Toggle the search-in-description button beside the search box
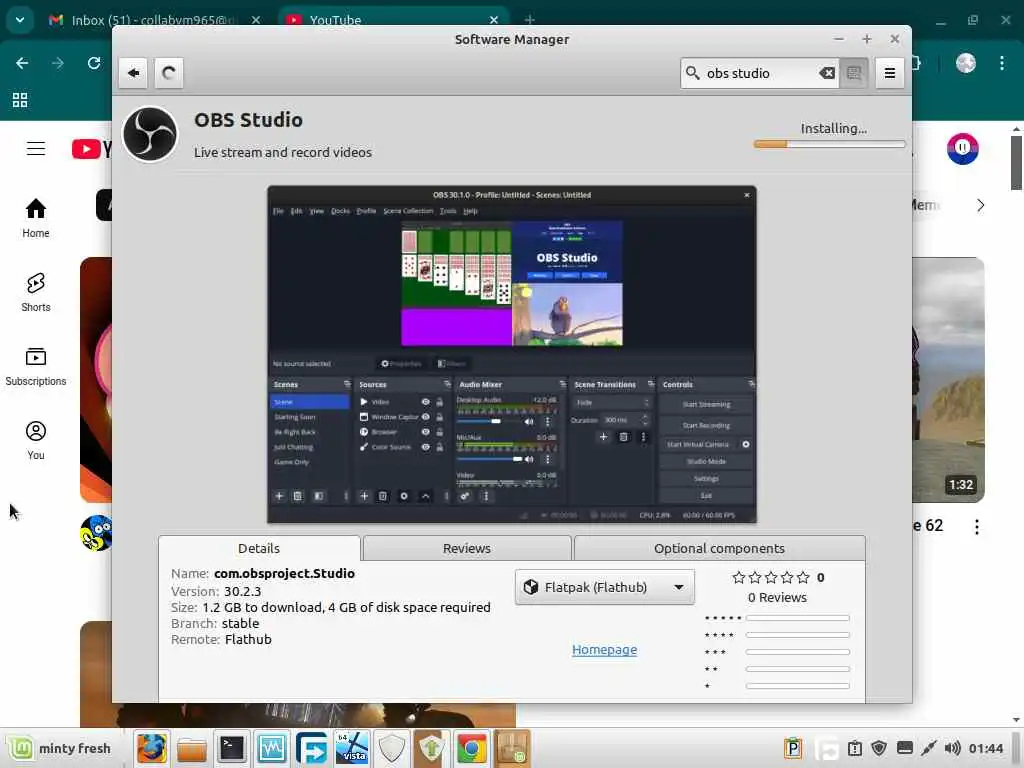 (854, 73)
